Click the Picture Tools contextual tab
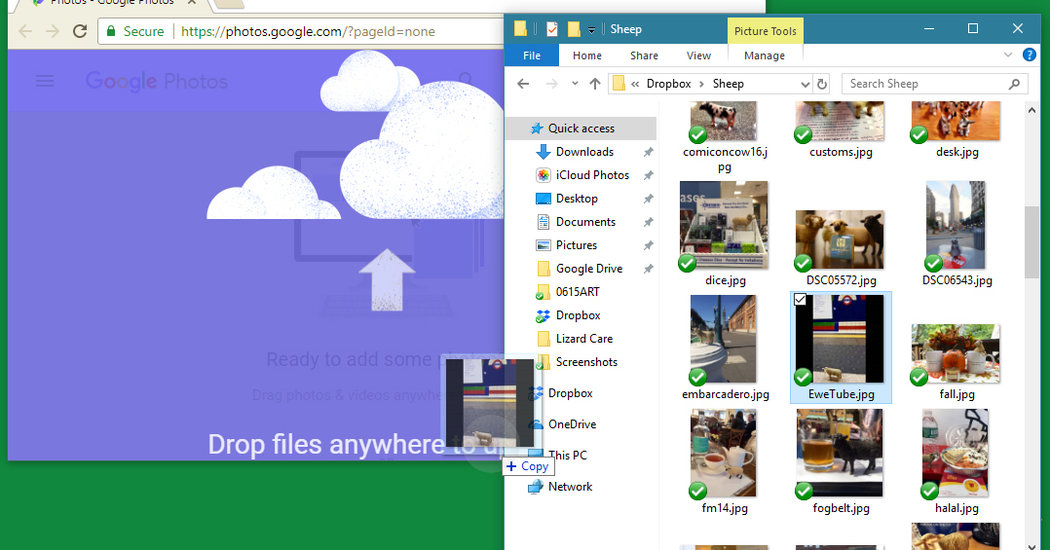The height and width of the screenshot is (550, 1050). tap(765, 31)
